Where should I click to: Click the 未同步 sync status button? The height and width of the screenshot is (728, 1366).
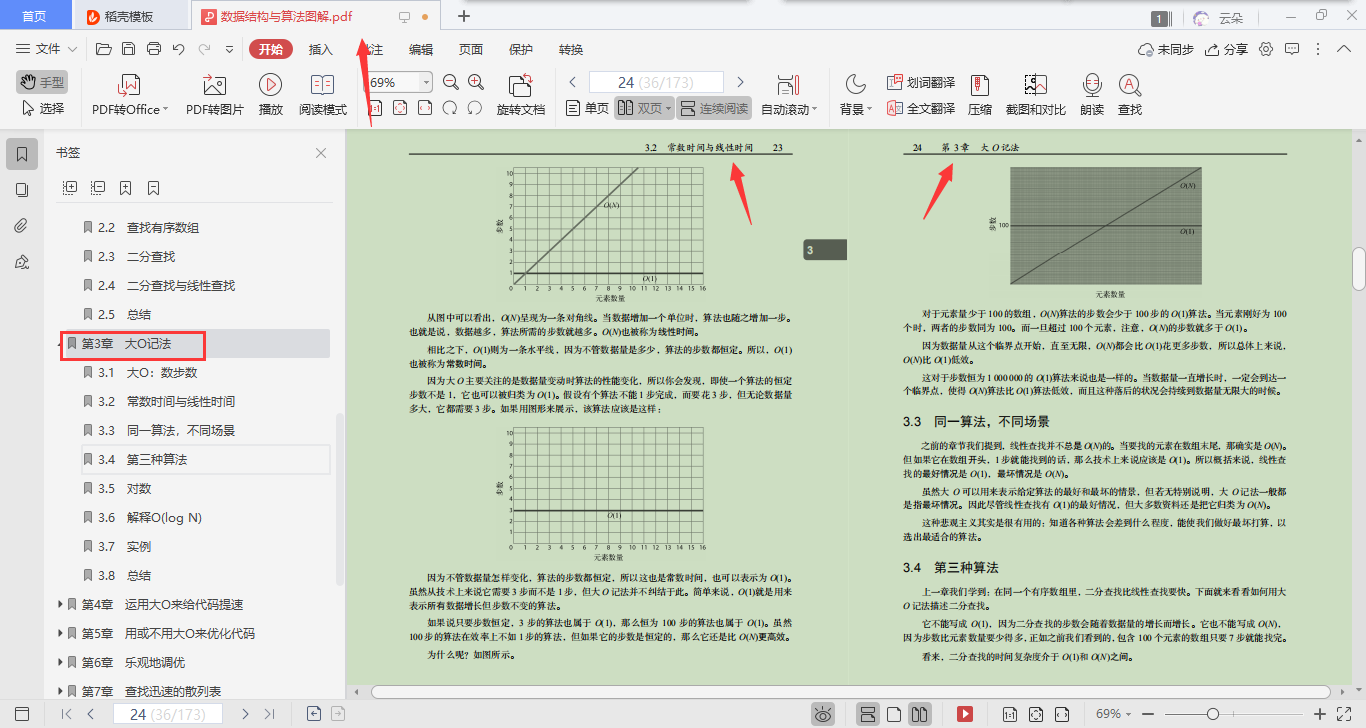[x=1166, y=49]
